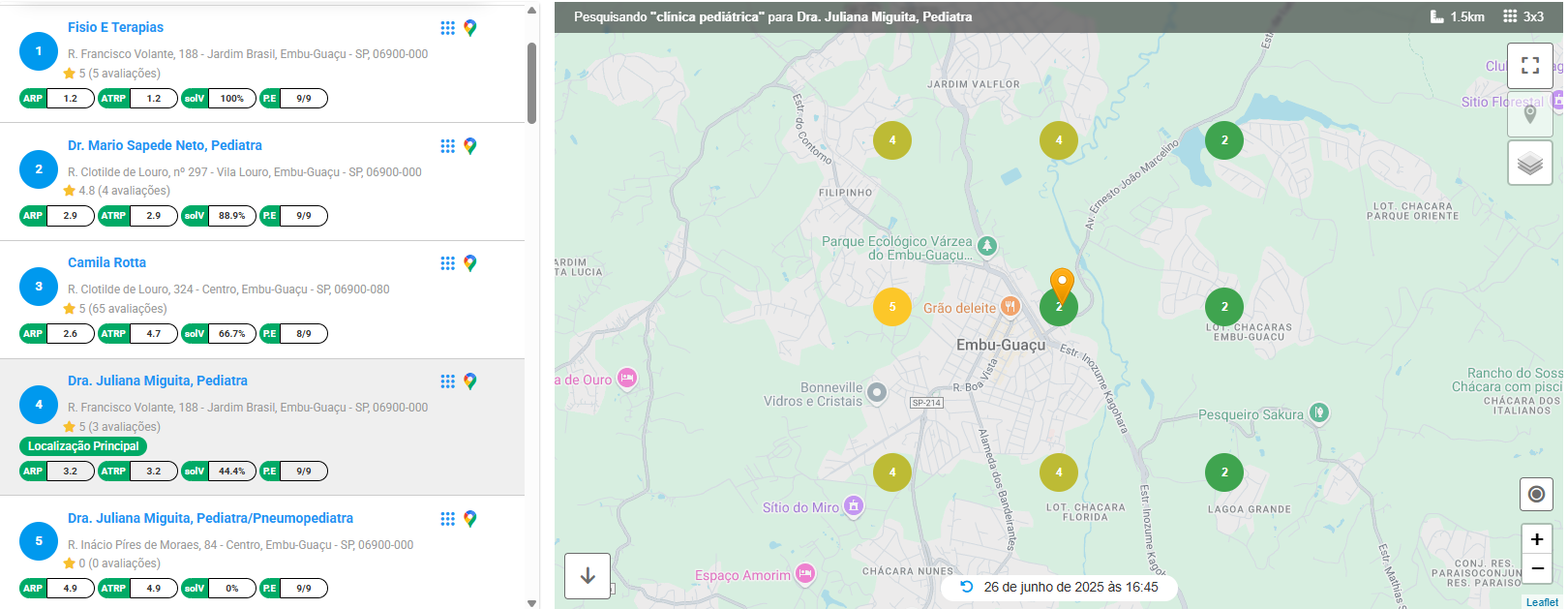Screen dimensions: 1568x609
Task: Click the download arrow button on map
Action: click(x=588, y=576)
